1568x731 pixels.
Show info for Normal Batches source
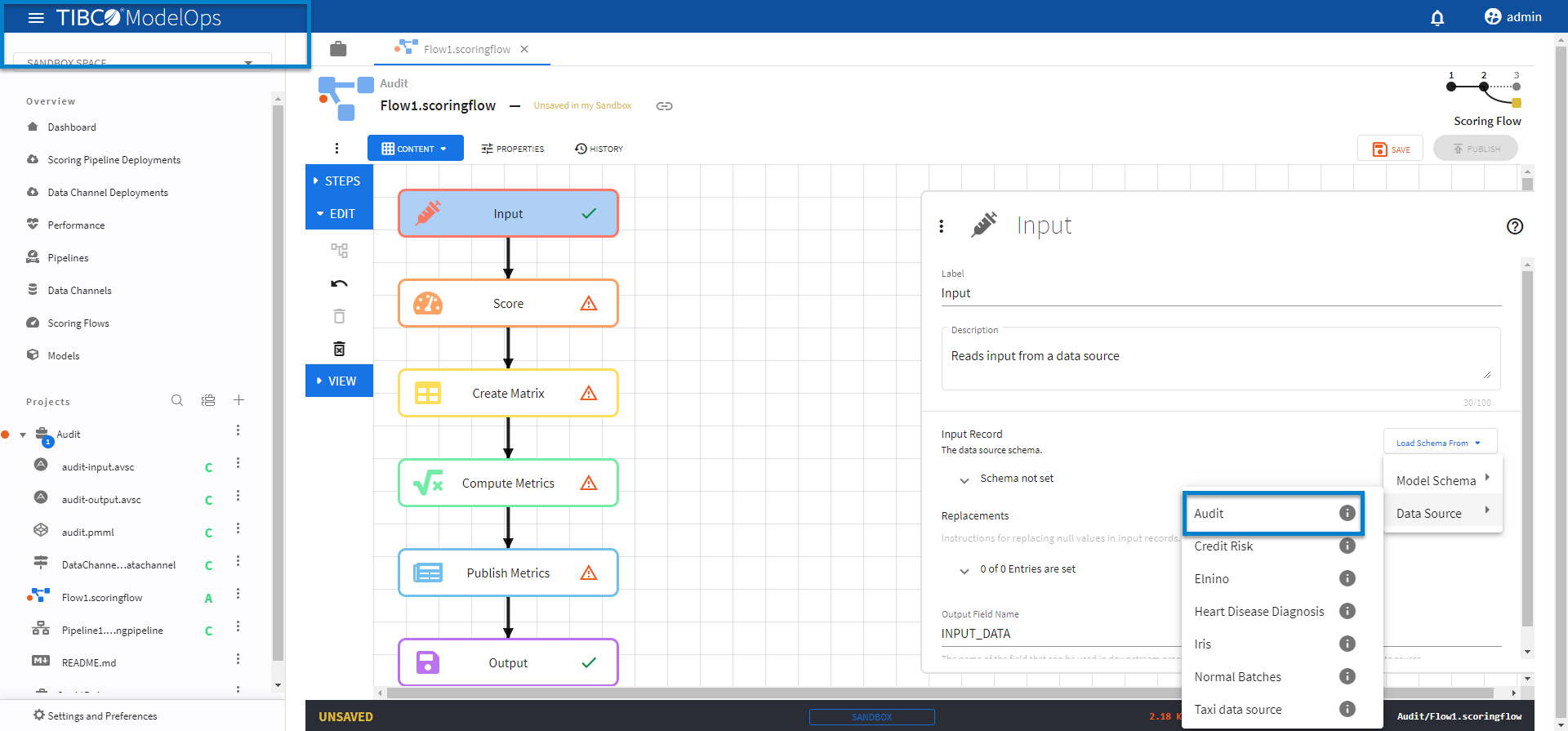click(1347, 676)
